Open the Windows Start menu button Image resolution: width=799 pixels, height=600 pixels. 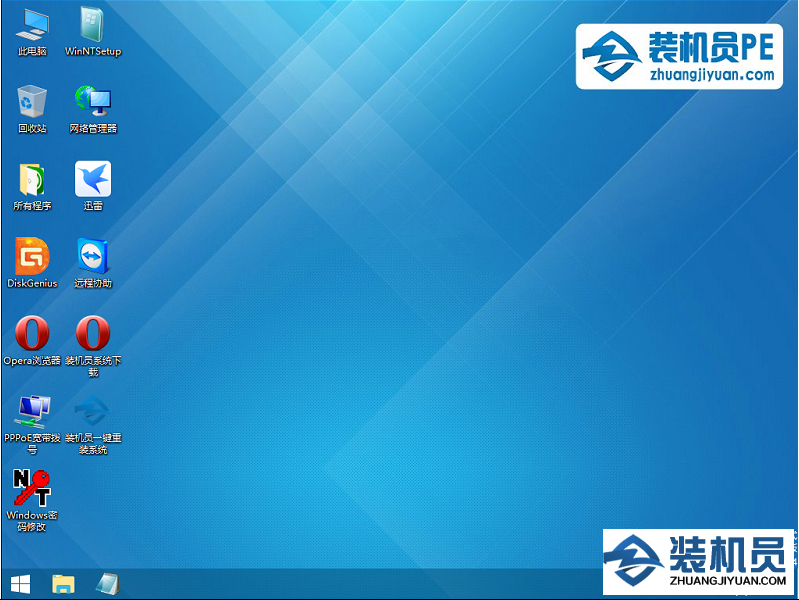pos(19,583)
